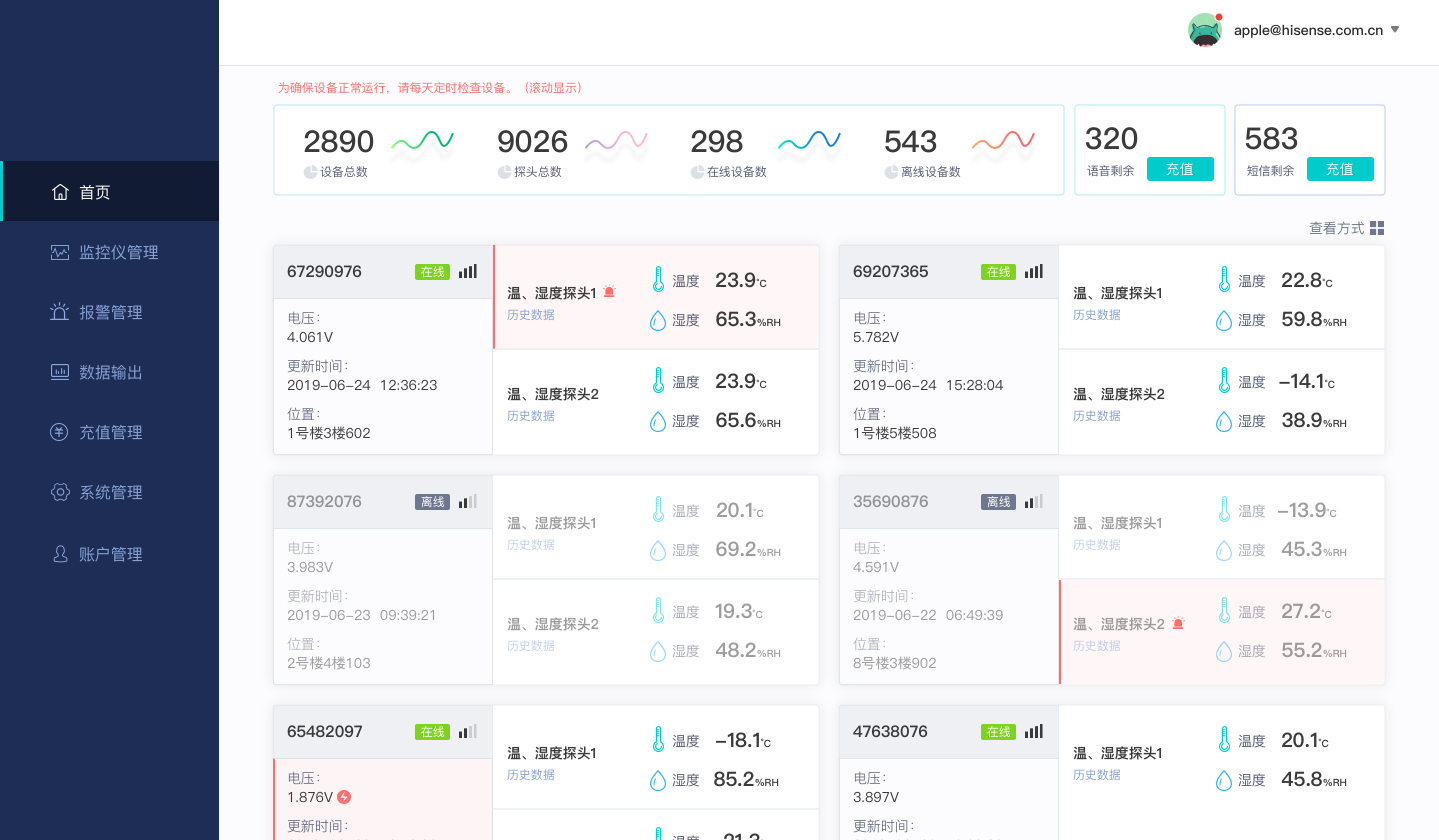The image size is (1439, 840).
Task: Click the 查看方式 grid layout icon
Action: 1377,227
